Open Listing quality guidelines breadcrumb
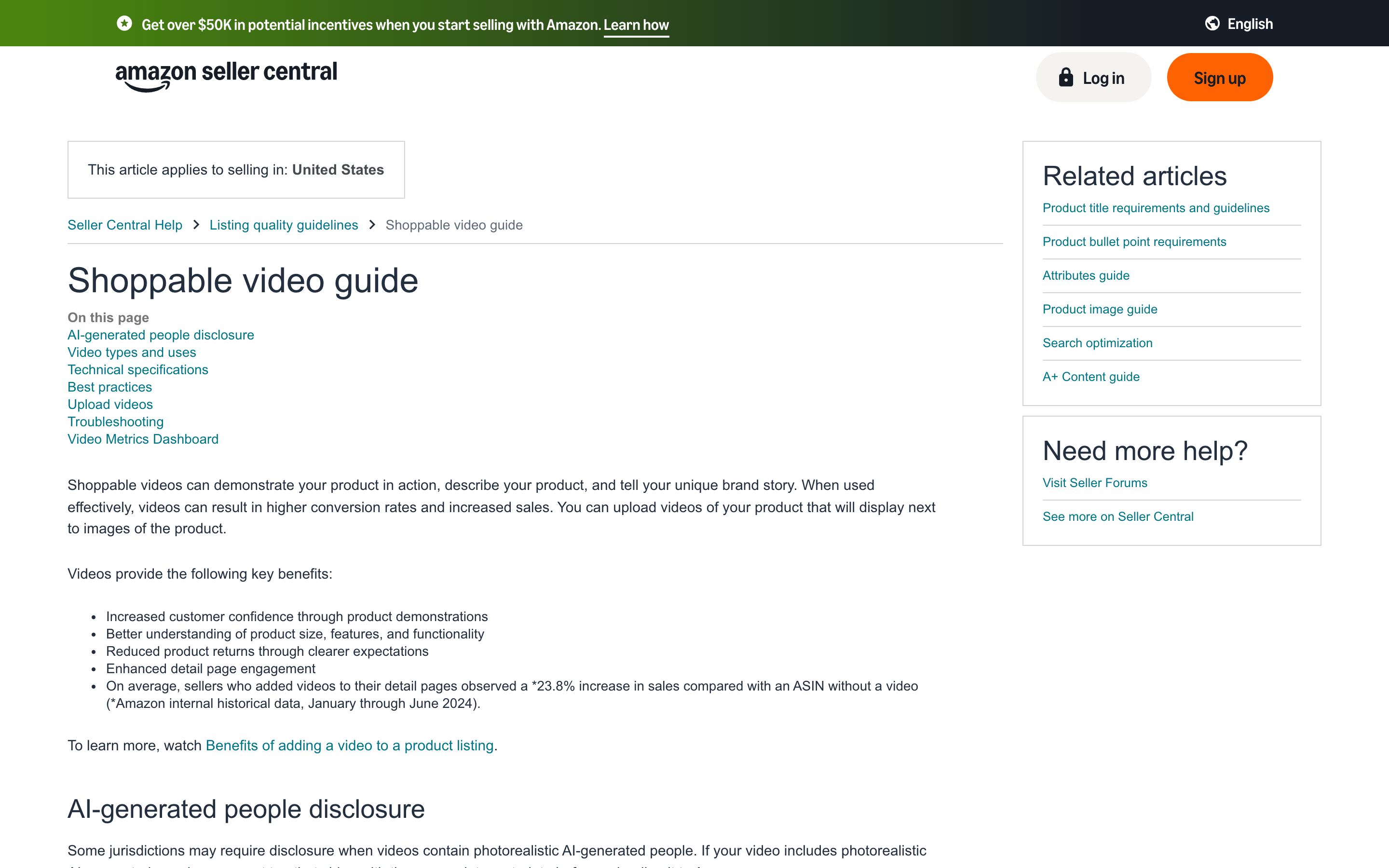Screen dimensions: 1389x868 [284, 225]
